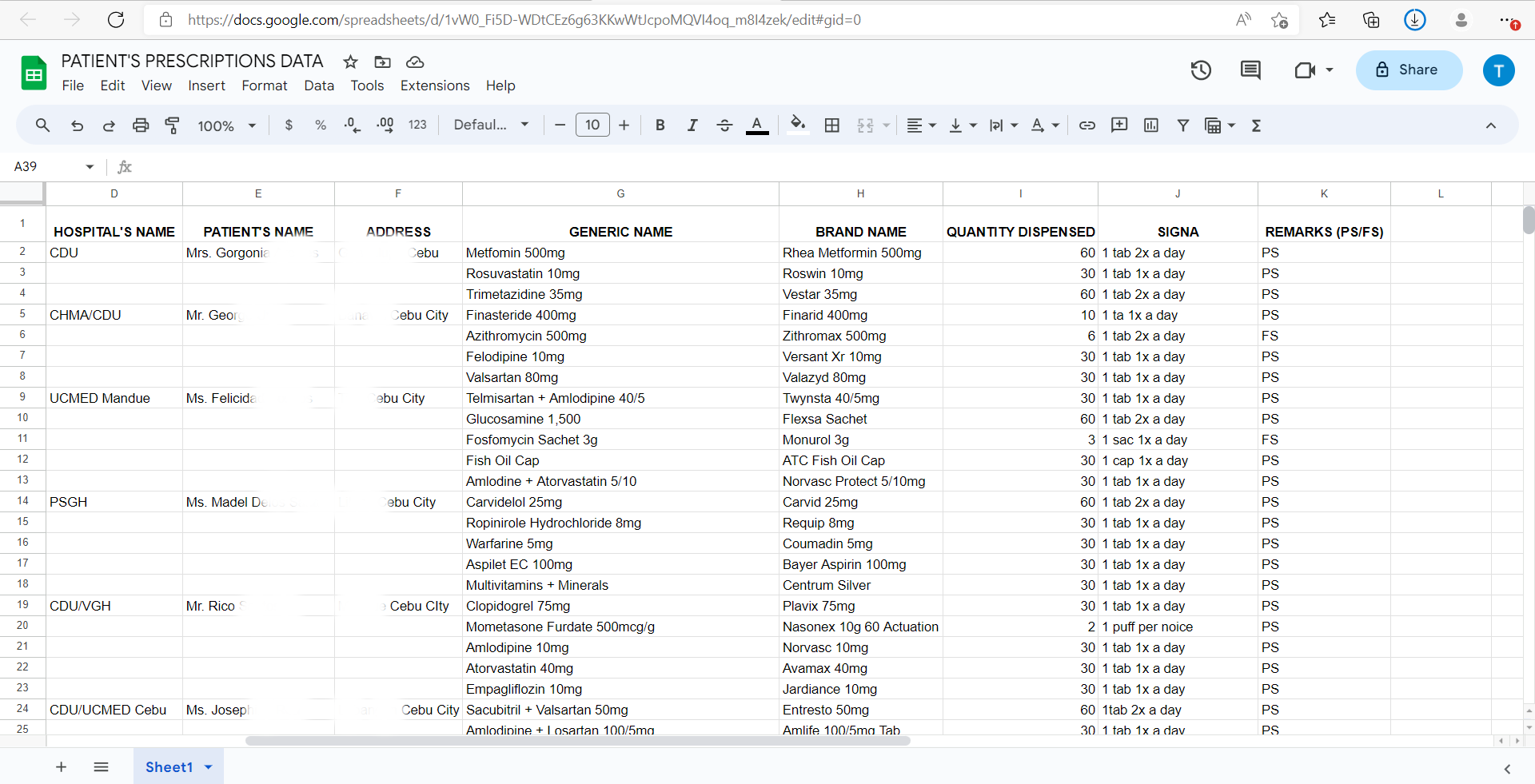Open version history clock icon

coord(1201,70)
